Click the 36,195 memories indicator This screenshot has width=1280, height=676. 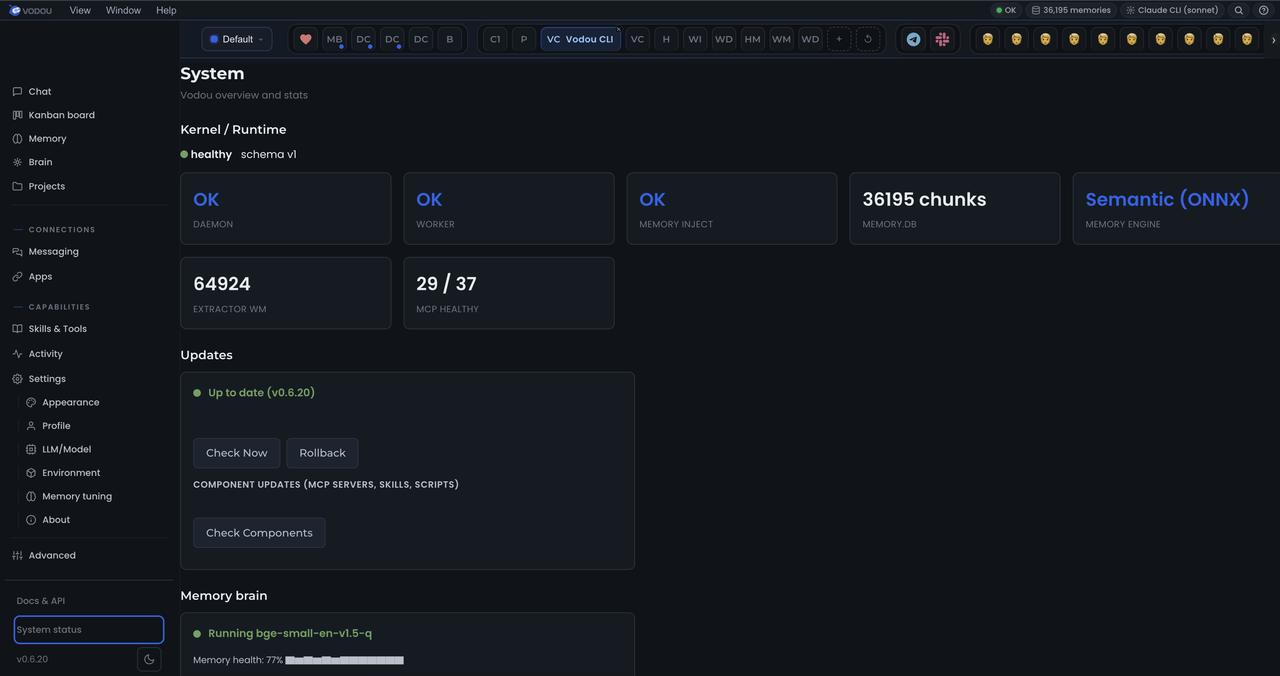tap(1071, 10)
